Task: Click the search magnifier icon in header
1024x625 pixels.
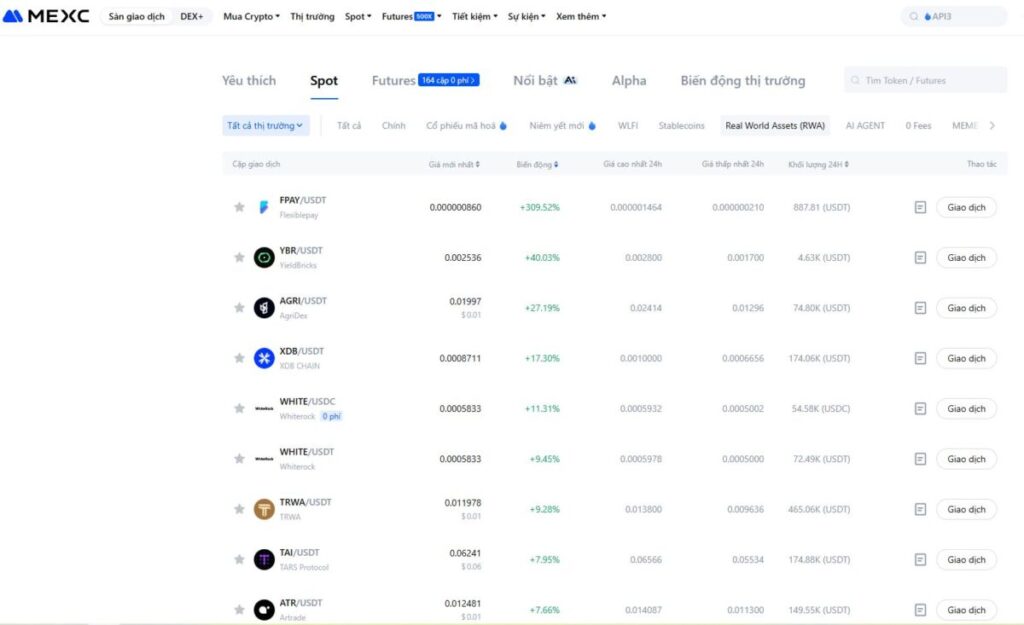Action: click(914, 16)
